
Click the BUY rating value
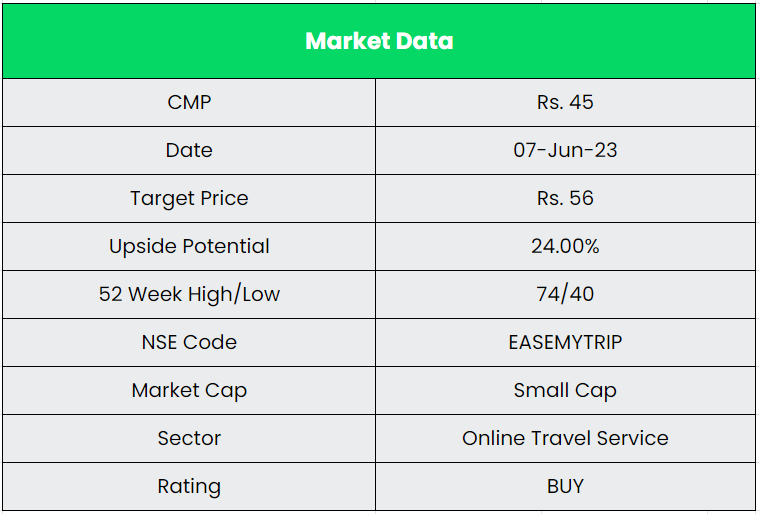565,486
